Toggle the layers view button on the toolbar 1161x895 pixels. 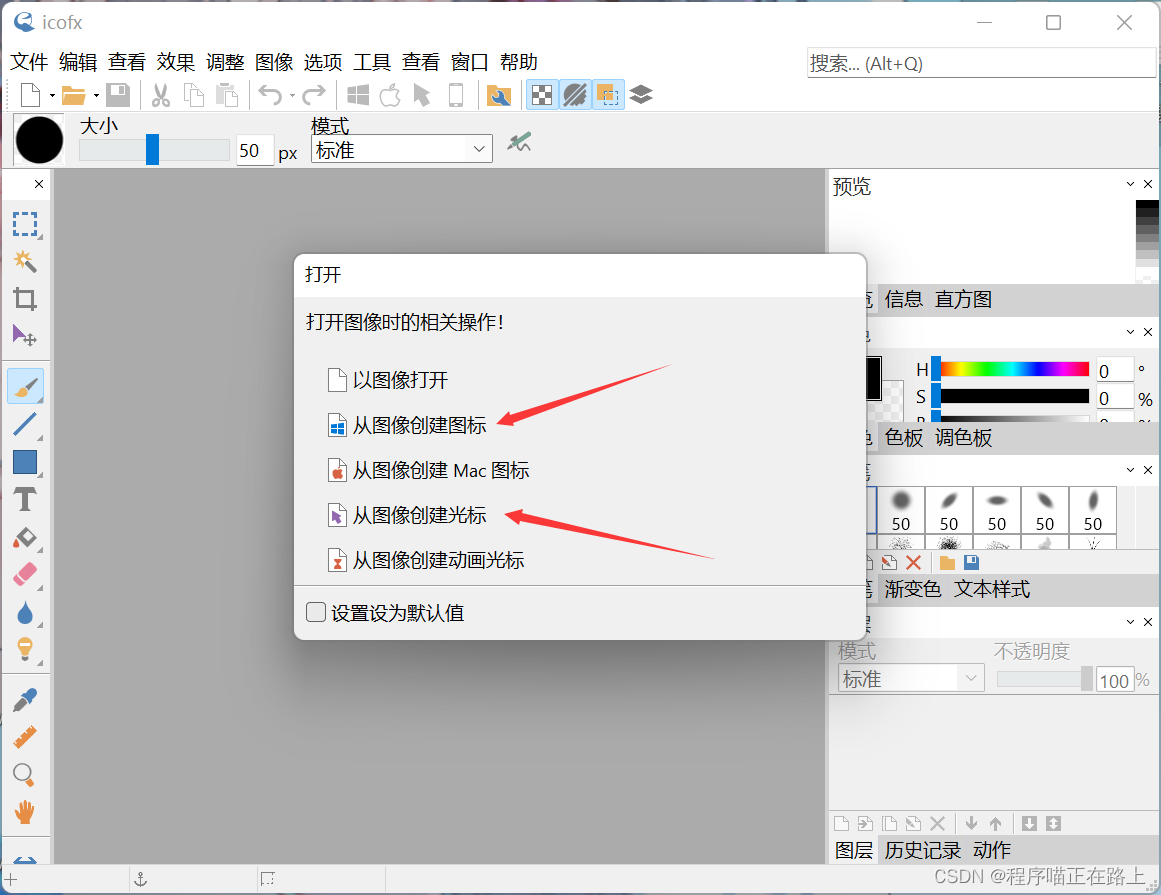pyautogui.click(x=640, y=94)
